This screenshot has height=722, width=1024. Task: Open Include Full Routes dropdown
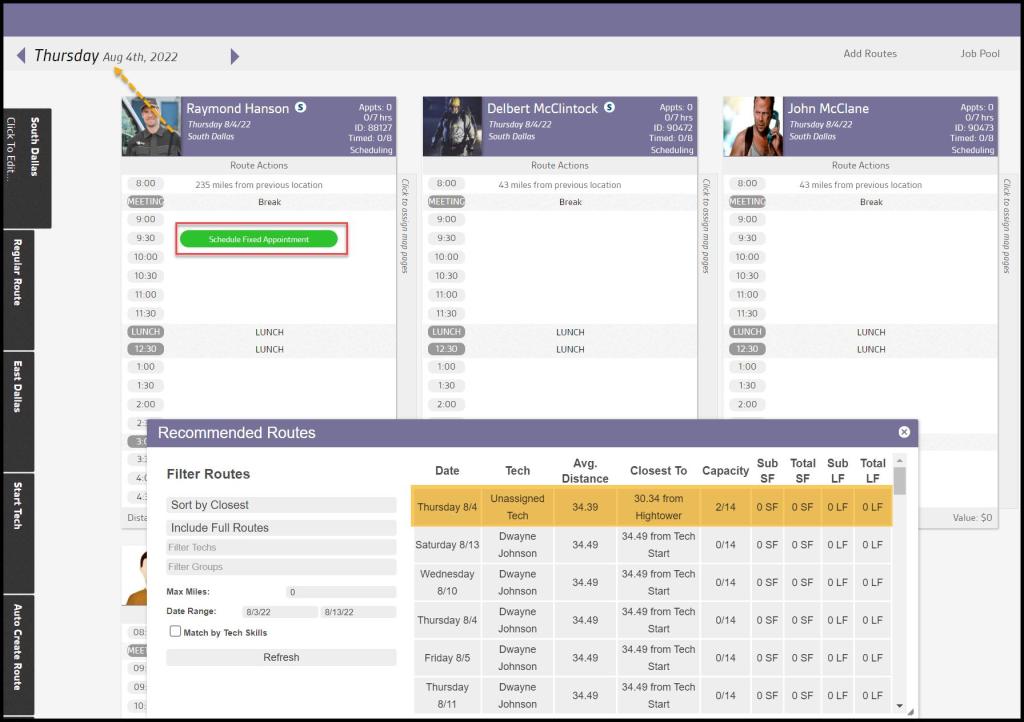pos(281,527)
